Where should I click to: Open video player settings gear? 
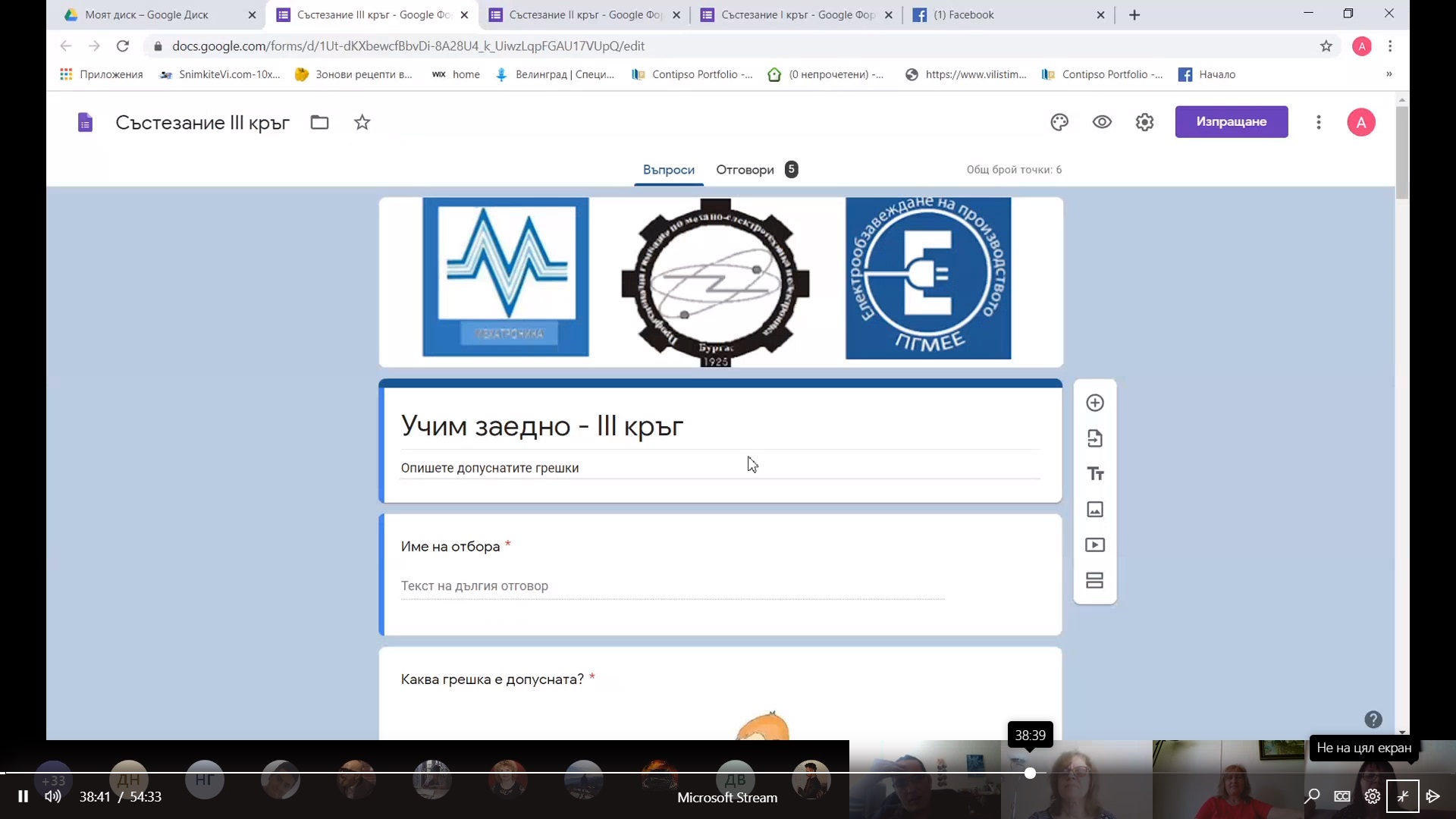coord(1373,796)
